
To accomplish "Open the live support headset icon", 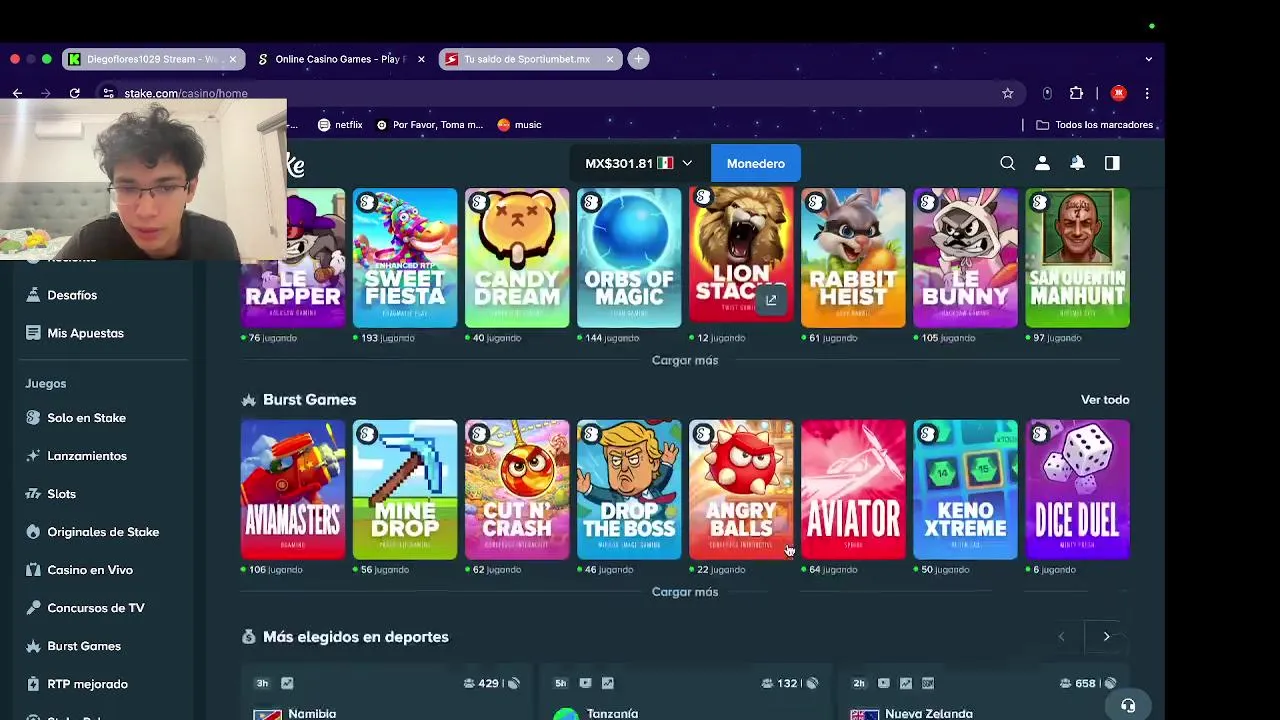I will pyautogui.click(x=1128, y=705).
